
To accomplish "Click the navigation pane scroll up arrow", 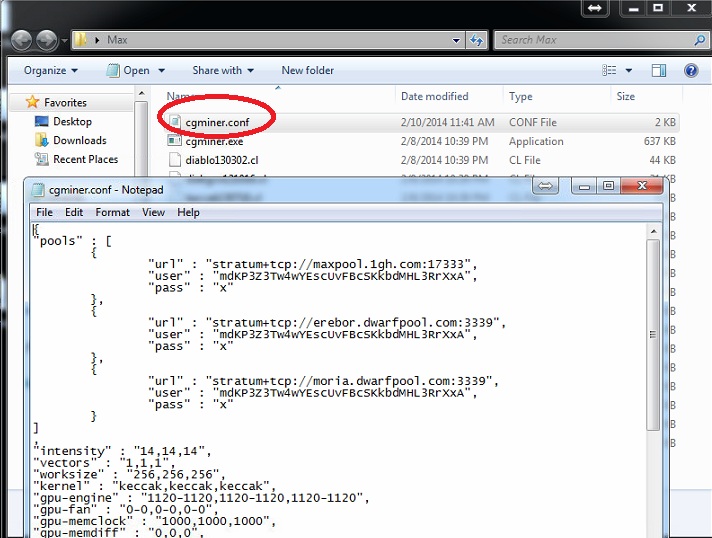I will point(142,93).
